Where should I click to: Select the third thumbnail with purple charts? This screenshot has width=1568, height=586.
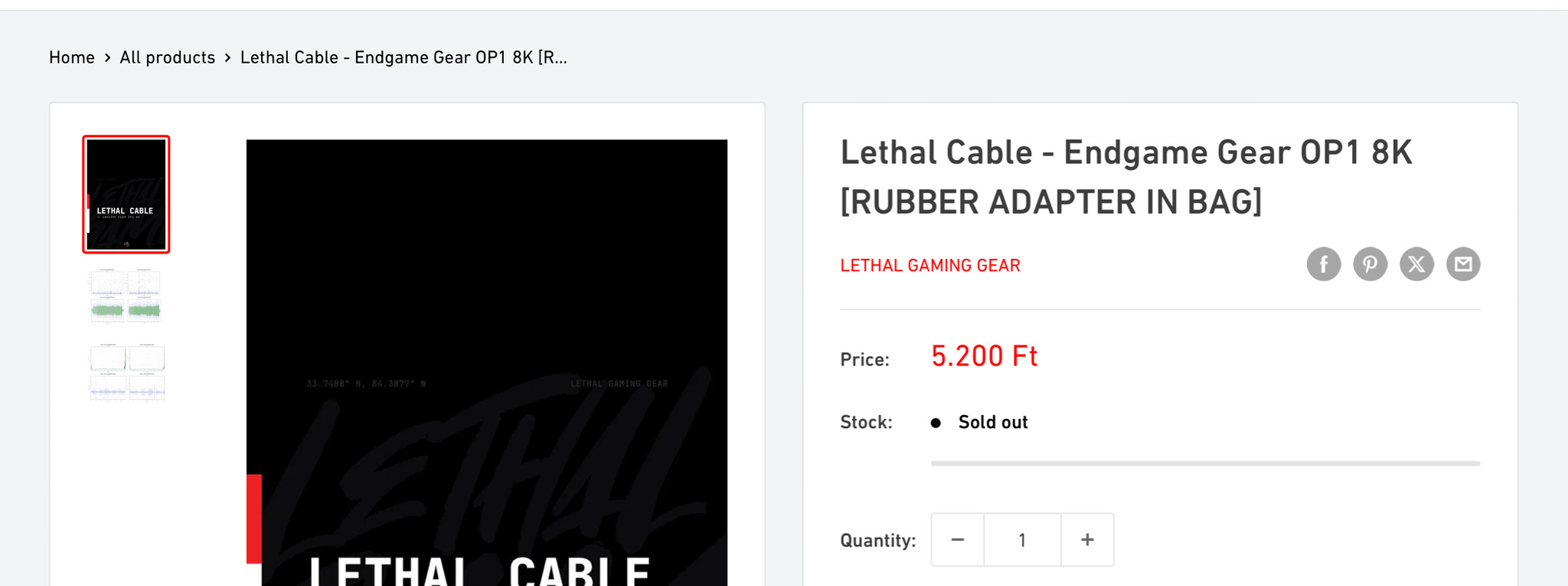(x=126, y=373)
